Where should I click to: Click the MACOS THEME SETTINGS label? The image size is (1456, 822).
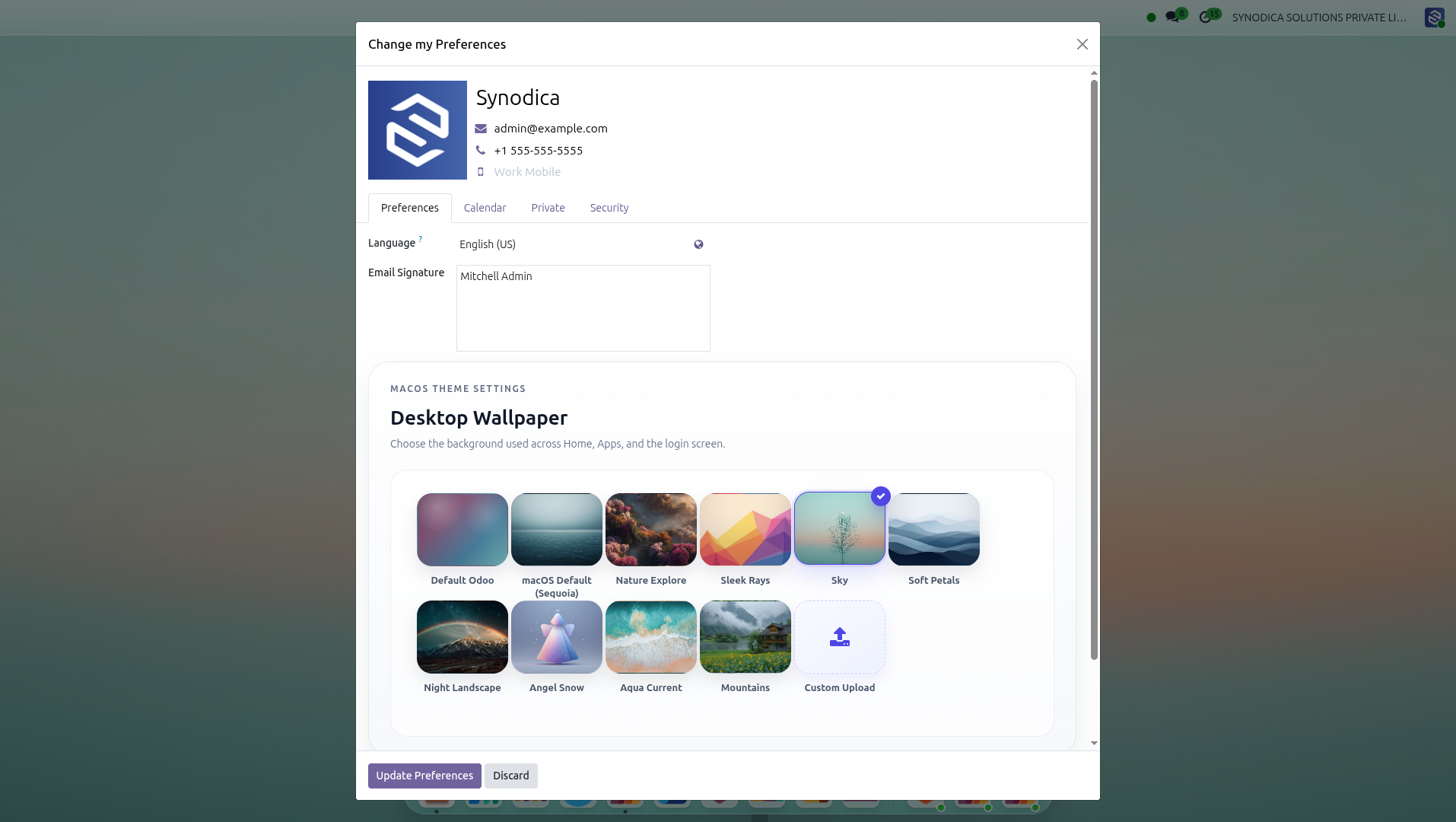pyautogui.click(x=458, y=389)
